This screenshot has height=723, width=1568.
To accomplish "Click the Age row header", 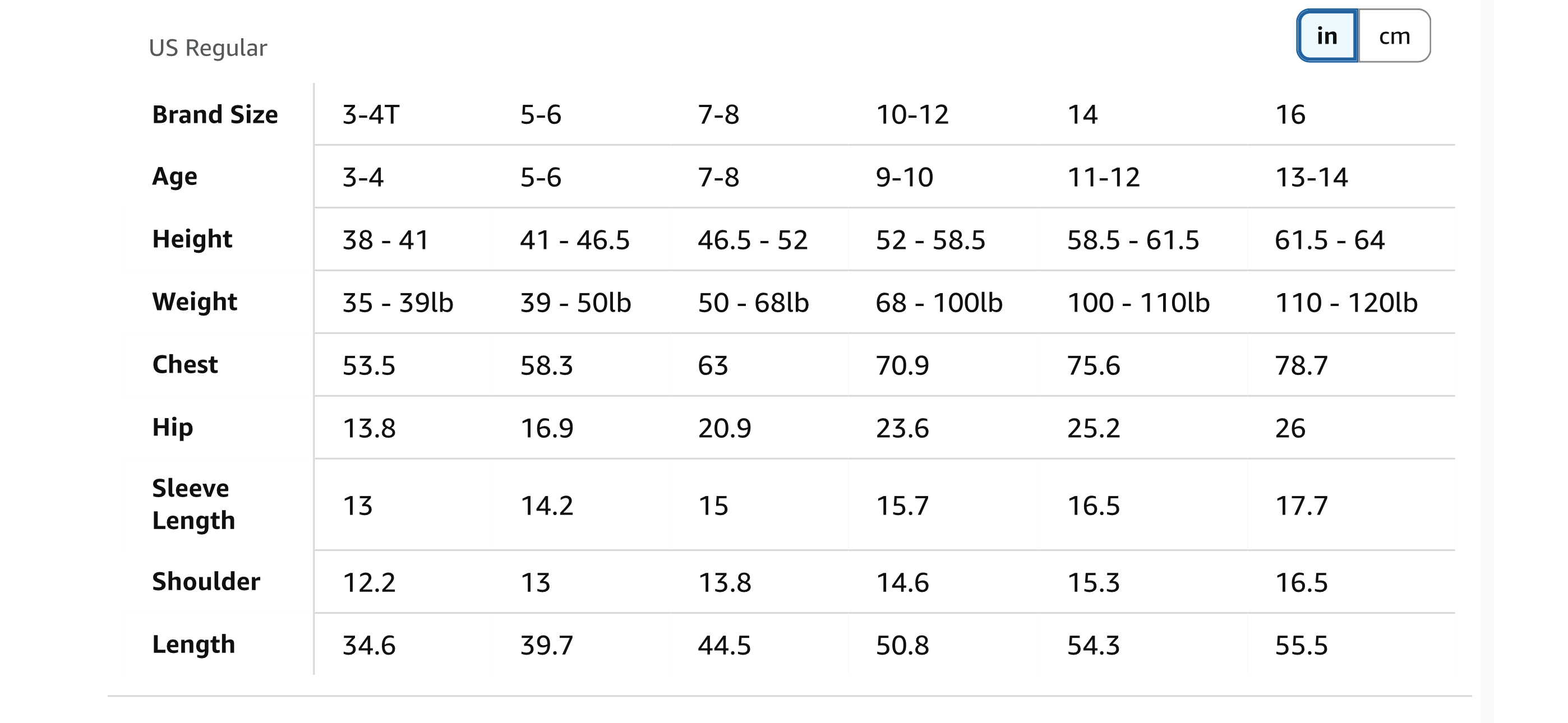I will pyautogui.click(x=175, y=177).
